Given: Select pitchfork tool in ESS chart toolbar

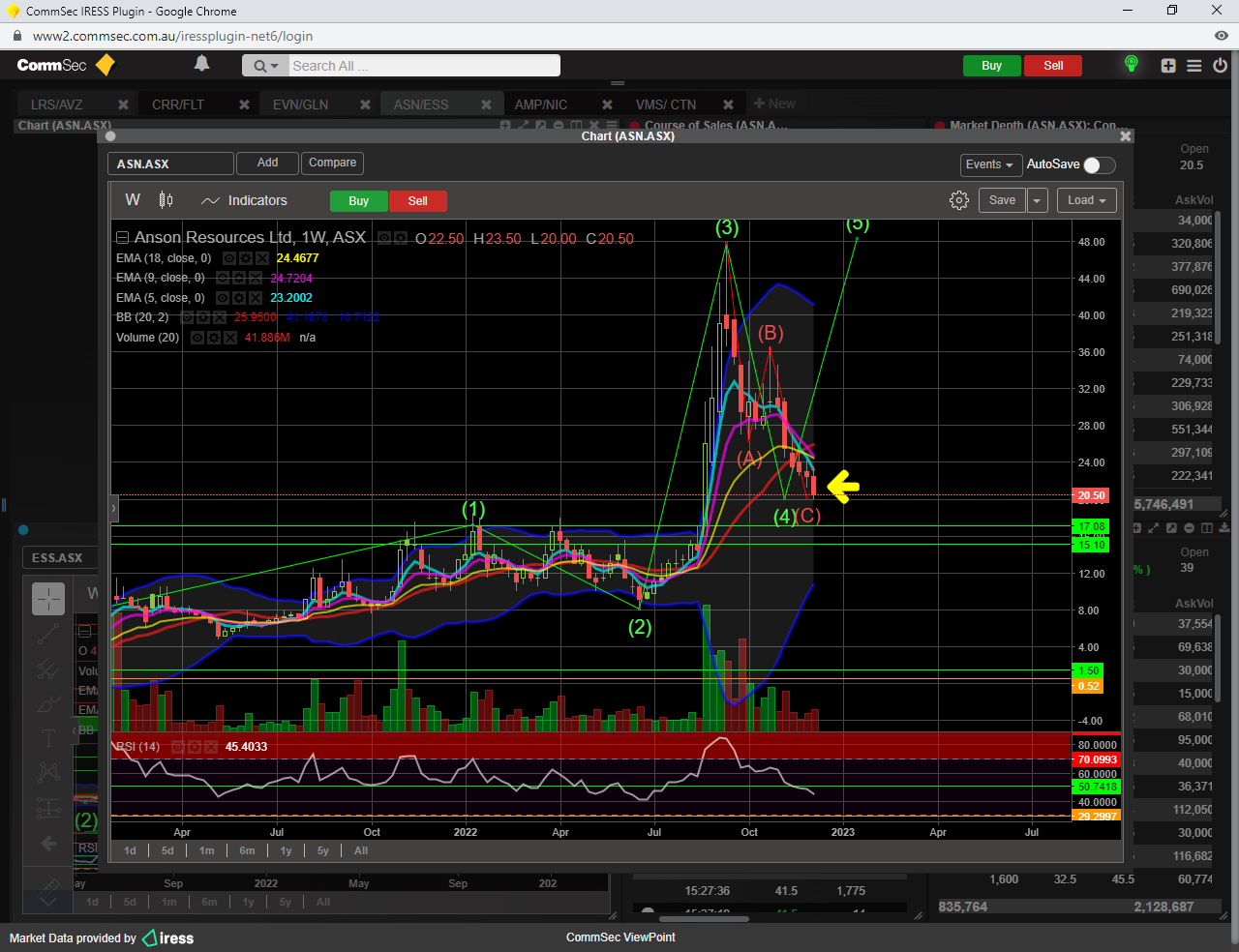Looking at the screenshot, I should pos(48,669).
